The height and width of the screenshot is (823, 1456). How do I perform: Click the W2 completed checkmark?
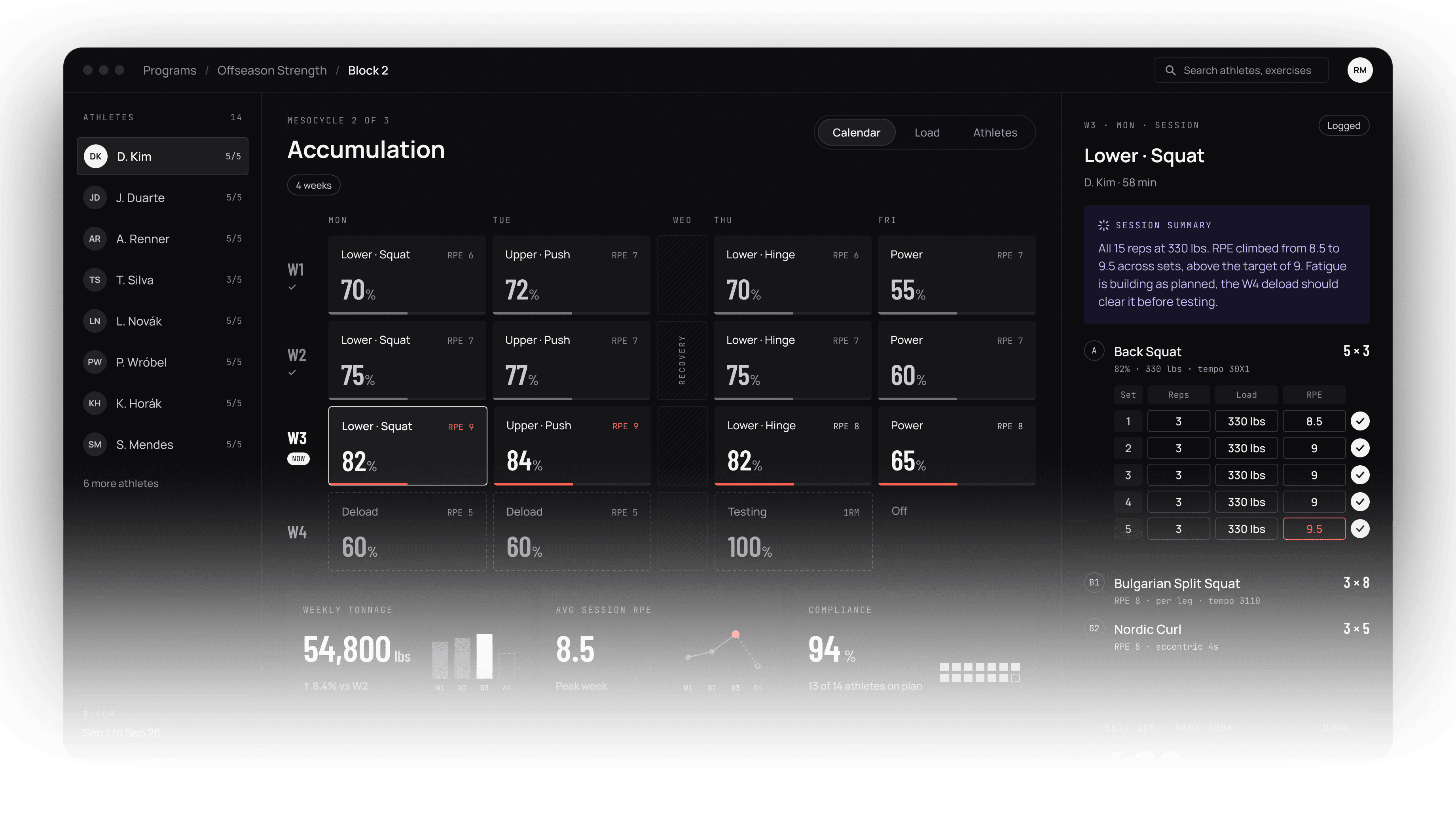coord(292,372)
